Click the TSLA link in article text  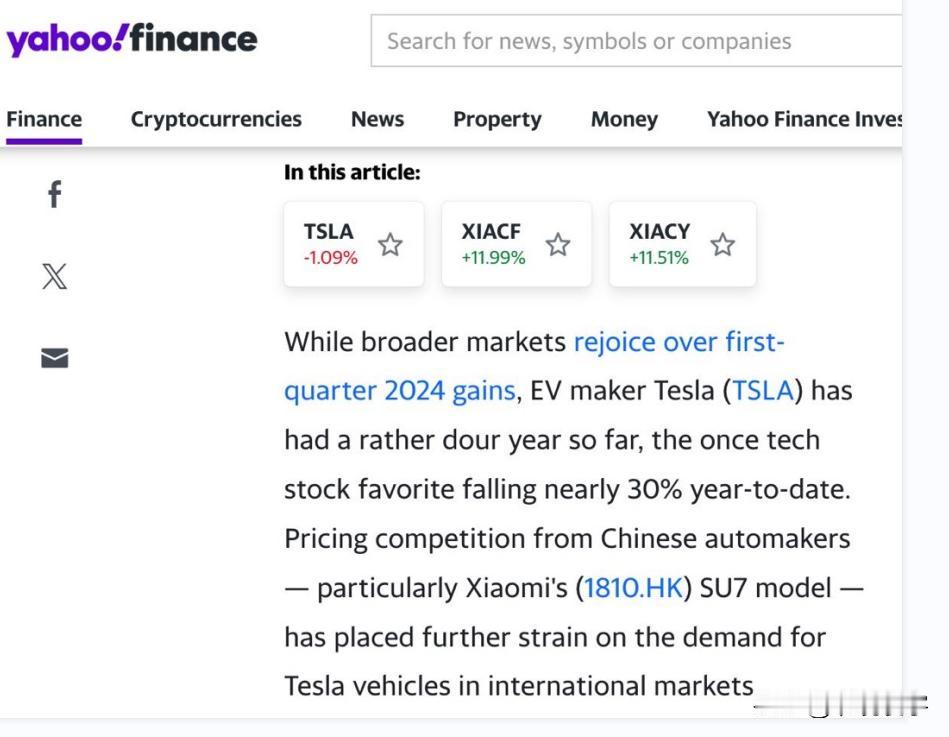click(763, 391)
